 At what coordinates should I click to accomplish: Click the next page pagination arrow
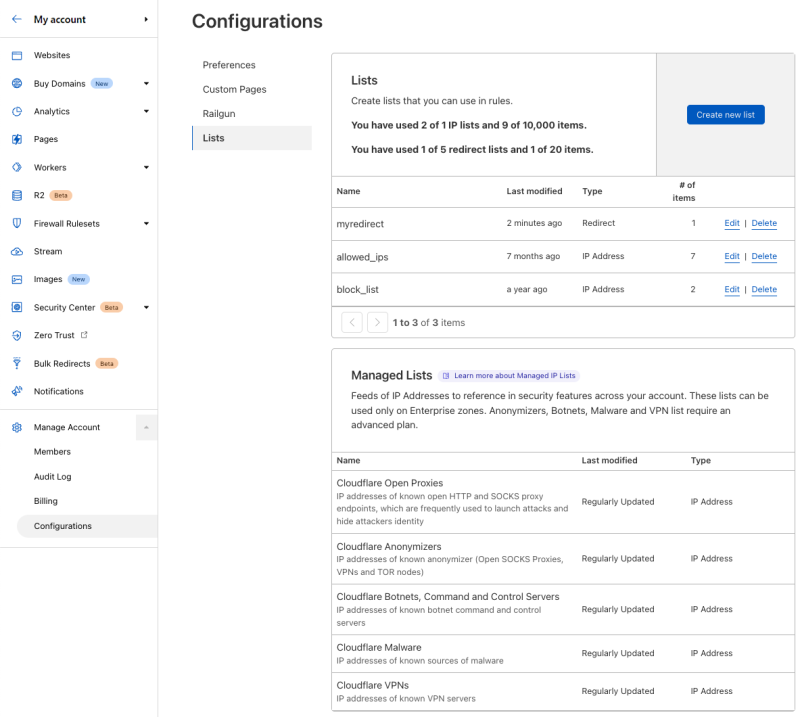(377, 322)
